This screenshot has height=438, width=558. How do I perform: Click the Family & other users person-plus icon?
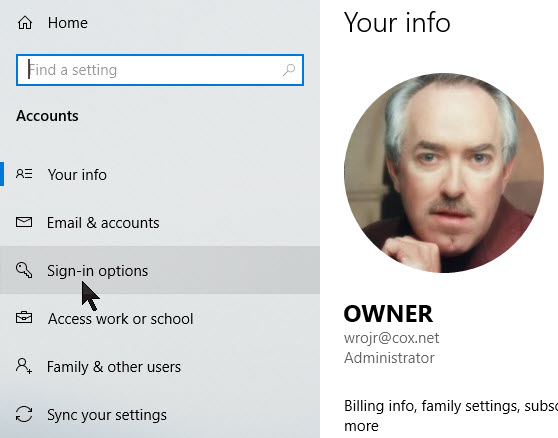point(24,366)
